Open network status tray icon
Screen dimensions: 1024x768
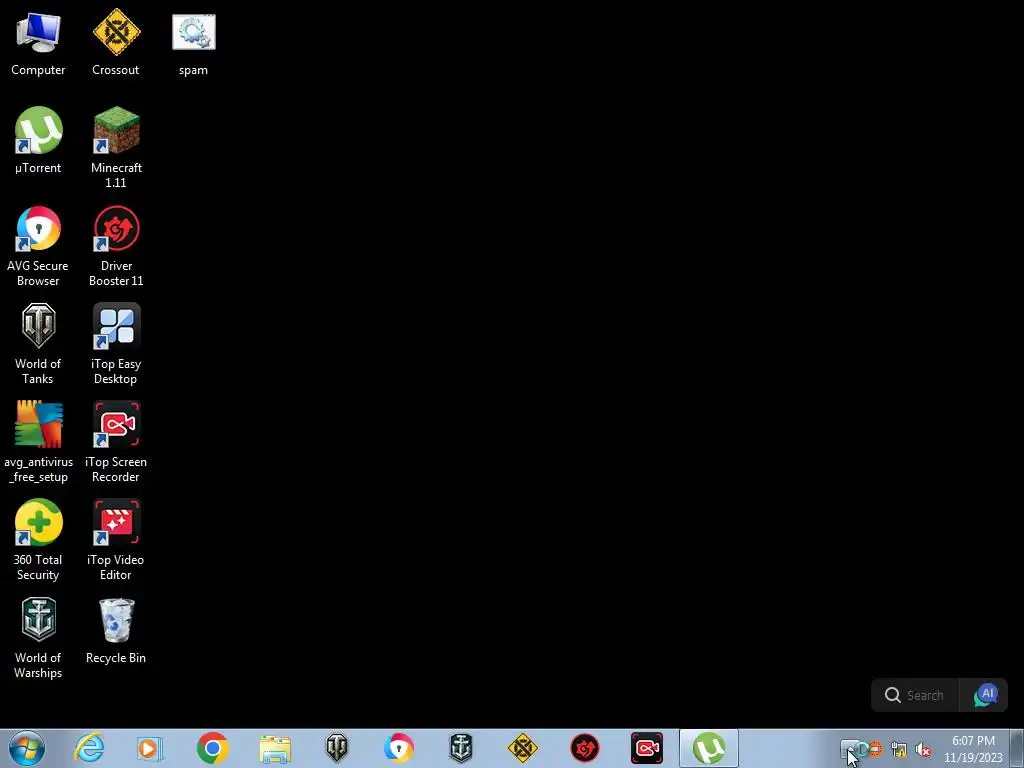899,749
